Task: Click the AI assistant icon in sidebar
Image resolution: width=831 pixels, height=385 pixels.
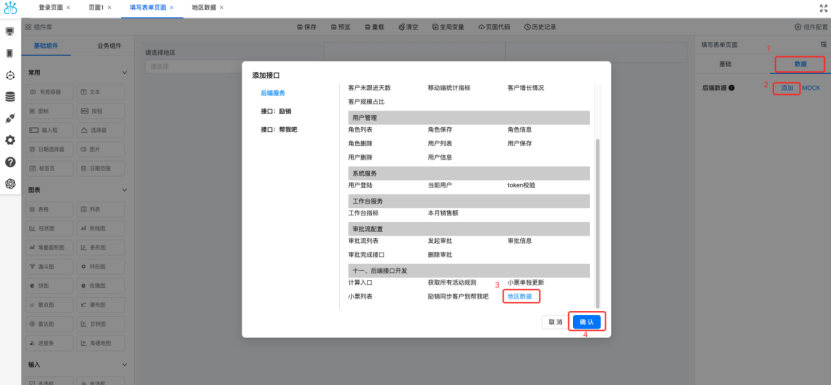Action: (10, 184)
